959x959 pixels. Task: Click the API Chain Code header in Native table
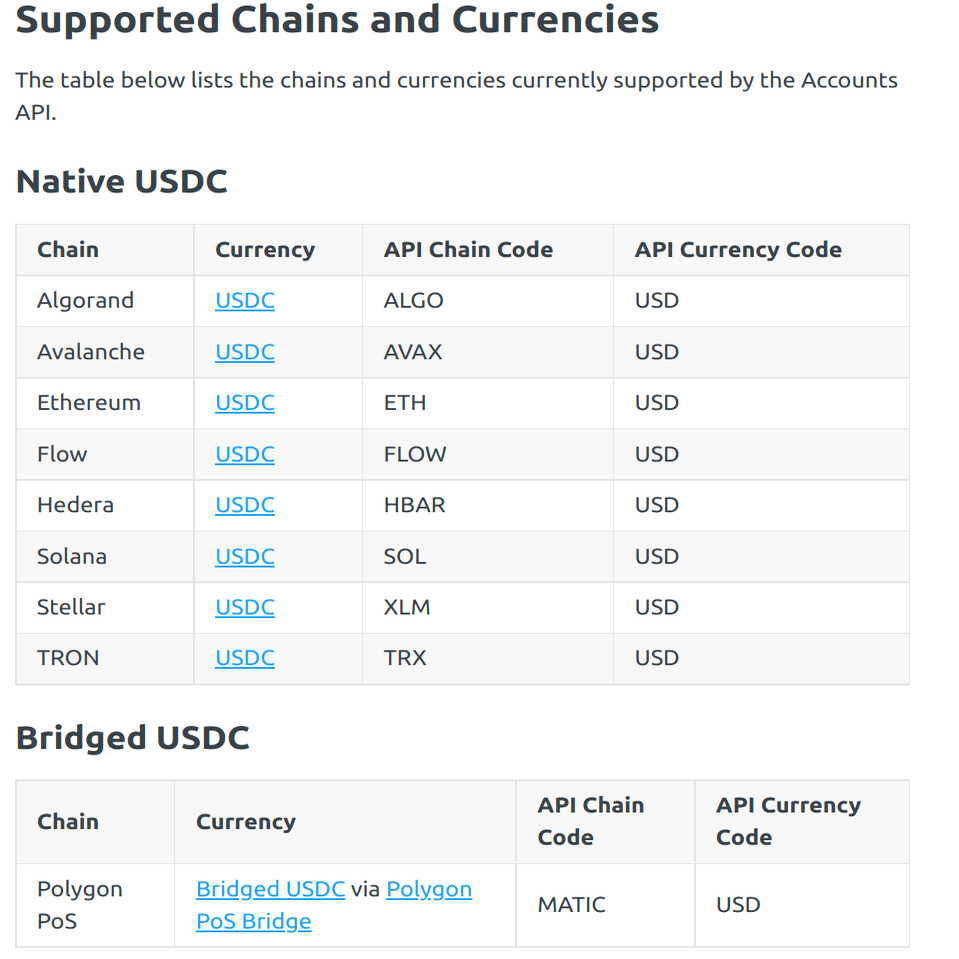tap(468, 250)
